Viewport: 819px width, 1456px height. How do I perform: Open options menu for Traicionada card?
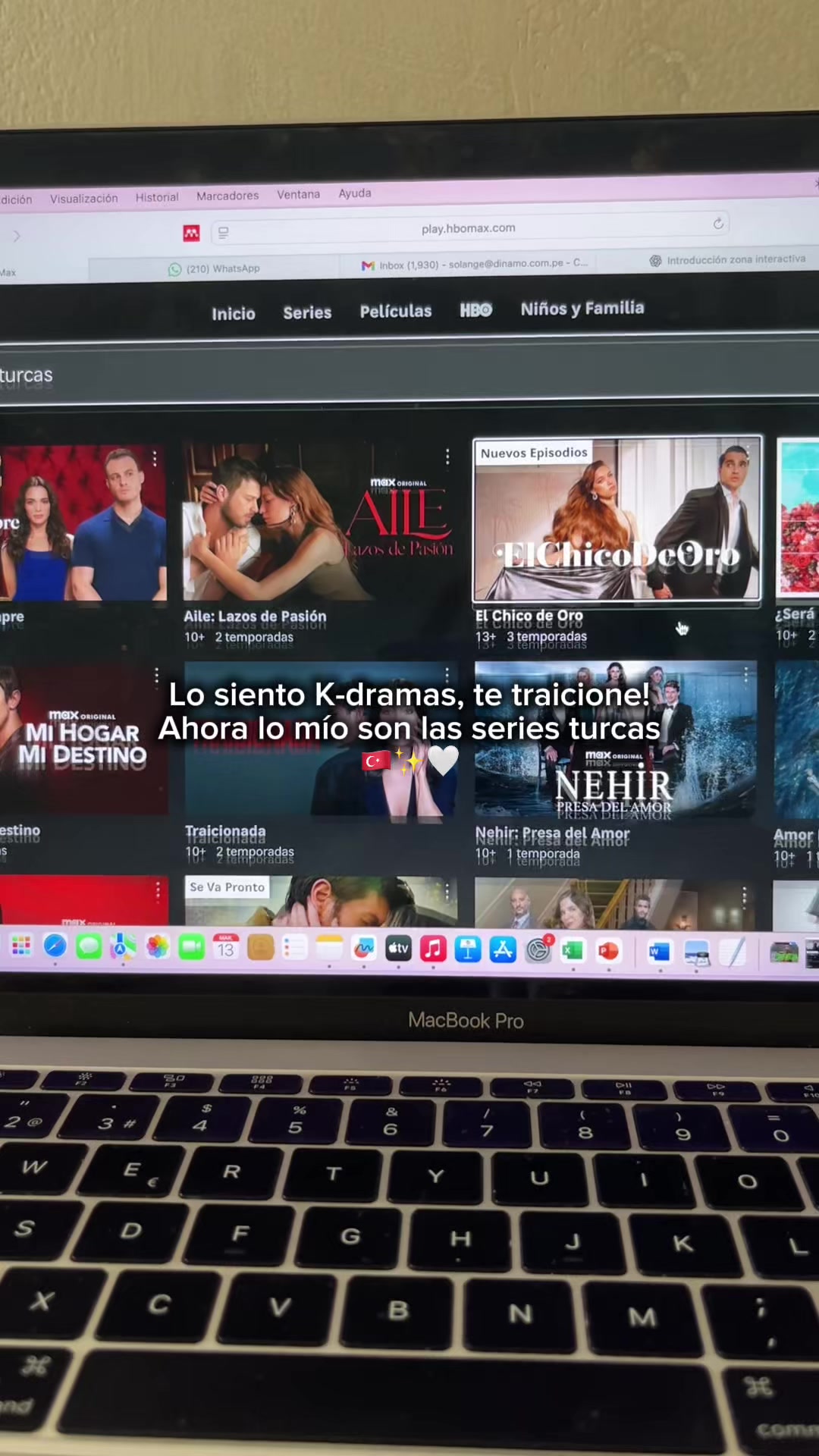(x=447, y=676)
